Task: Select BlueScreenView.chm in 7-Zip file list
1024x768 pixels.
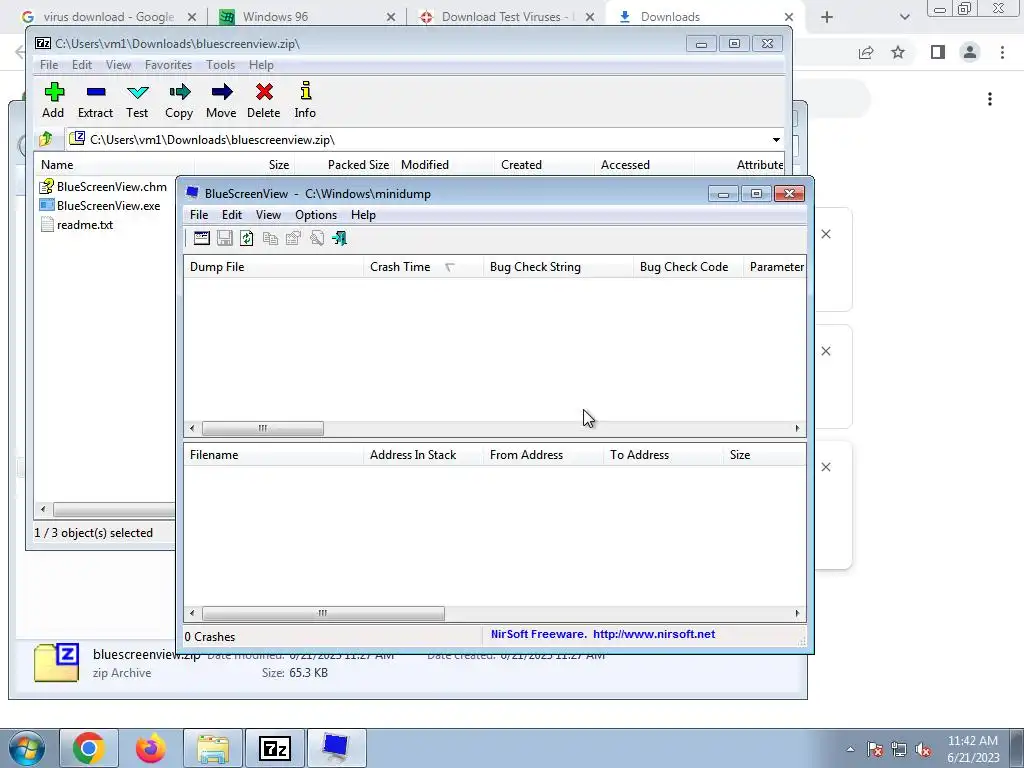Action: click(103, 187)
